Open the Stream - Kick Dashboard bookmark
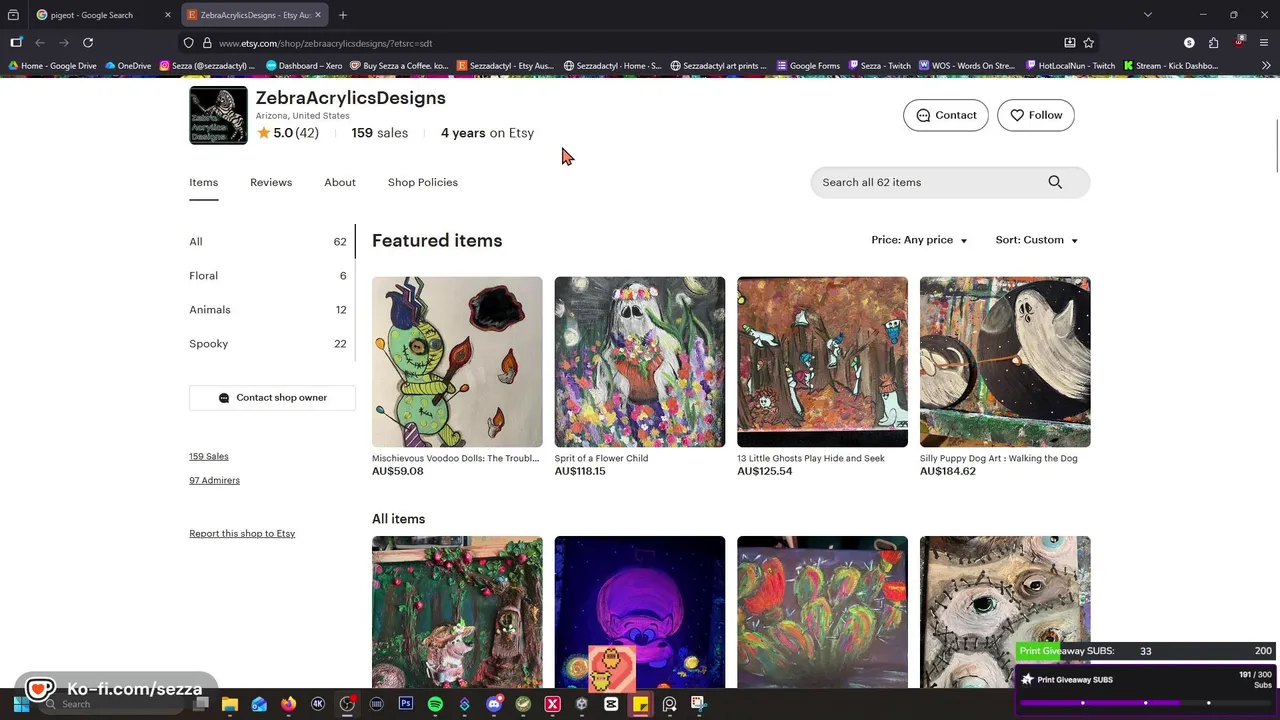1280x720 pixels. (1171, 66)
